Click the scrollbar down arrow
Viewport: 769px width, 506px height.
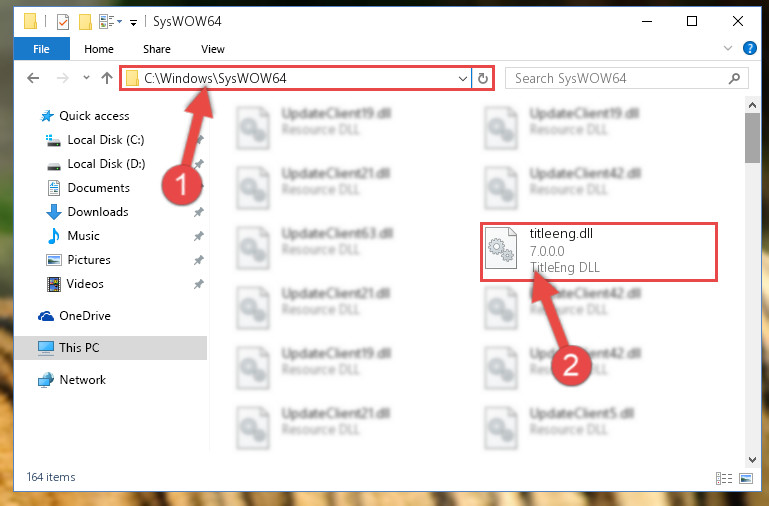pyautogui.click(x=752, y=459)
